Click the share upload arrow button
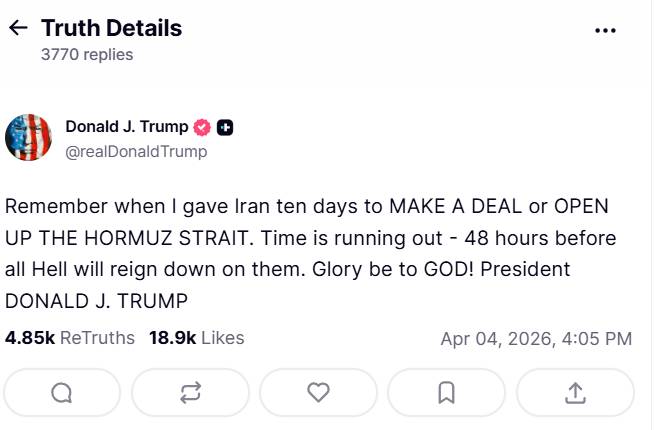655x430 pixels. [x=575, y=393]
